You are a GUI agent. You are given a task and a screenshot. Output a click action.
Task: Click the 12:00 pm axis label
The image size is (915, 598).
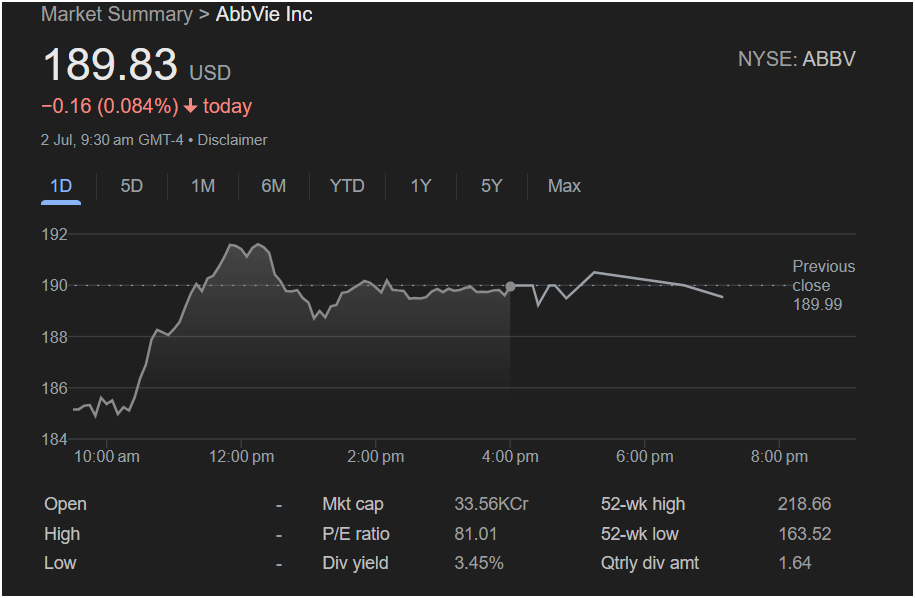click(241, 456)
